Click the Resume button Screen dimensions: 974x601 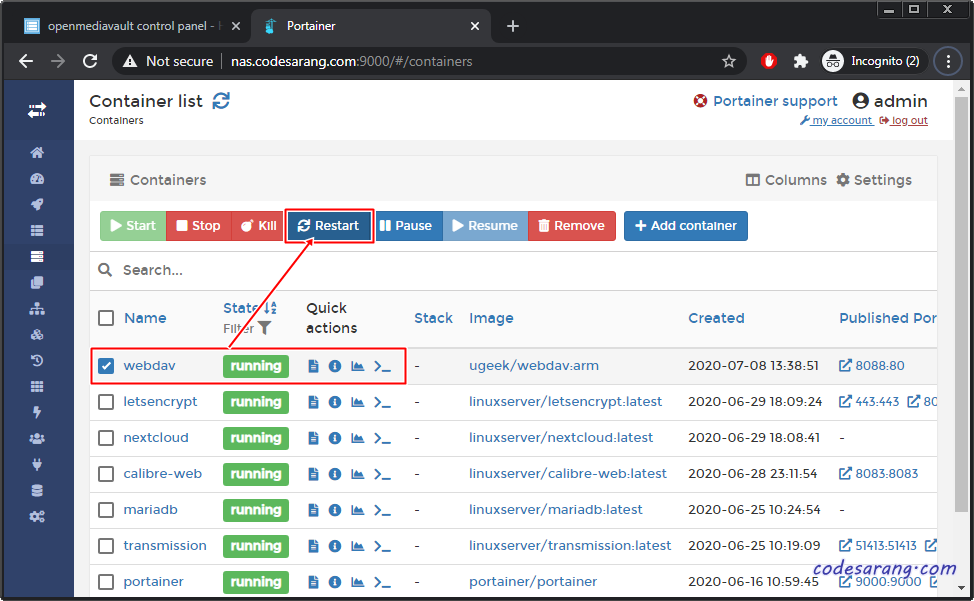[x=485, y=226]
